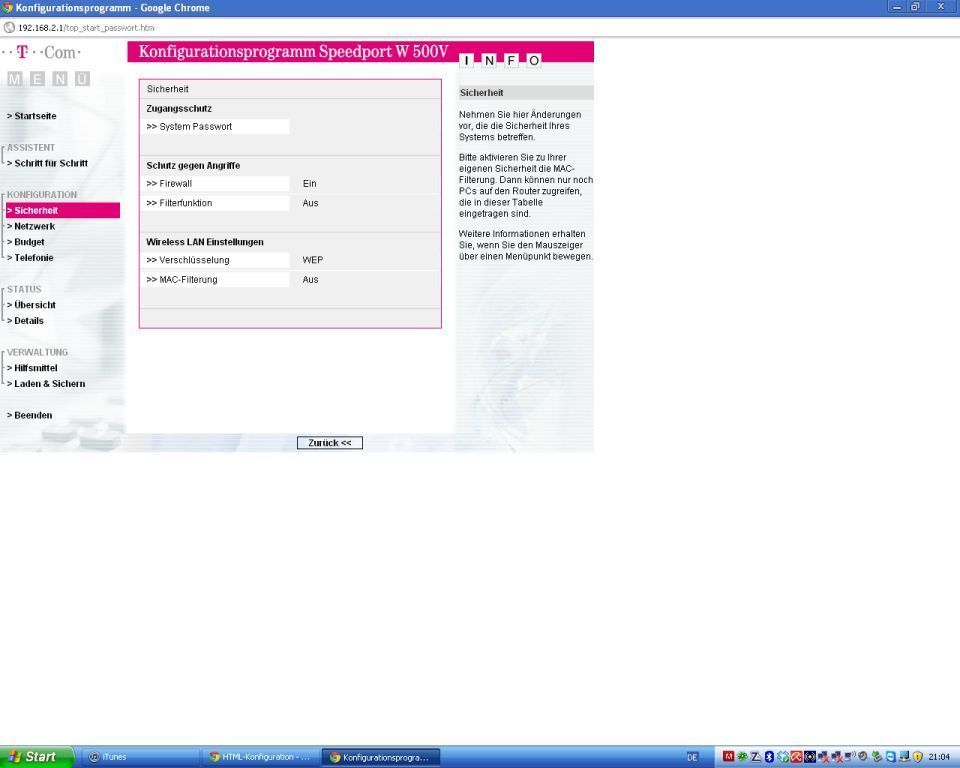Viewport: 960px width, 768px height.
Task: Click the Filterfunktion status value Aus
Action: (310, 203)
